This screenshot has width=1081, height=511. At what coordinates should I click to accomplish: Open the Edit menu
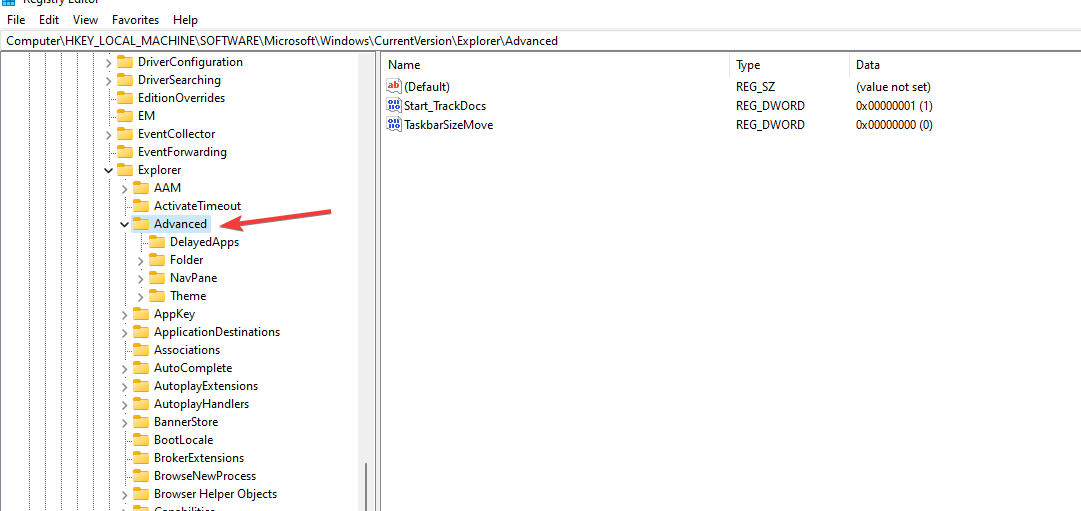(49, 19)
